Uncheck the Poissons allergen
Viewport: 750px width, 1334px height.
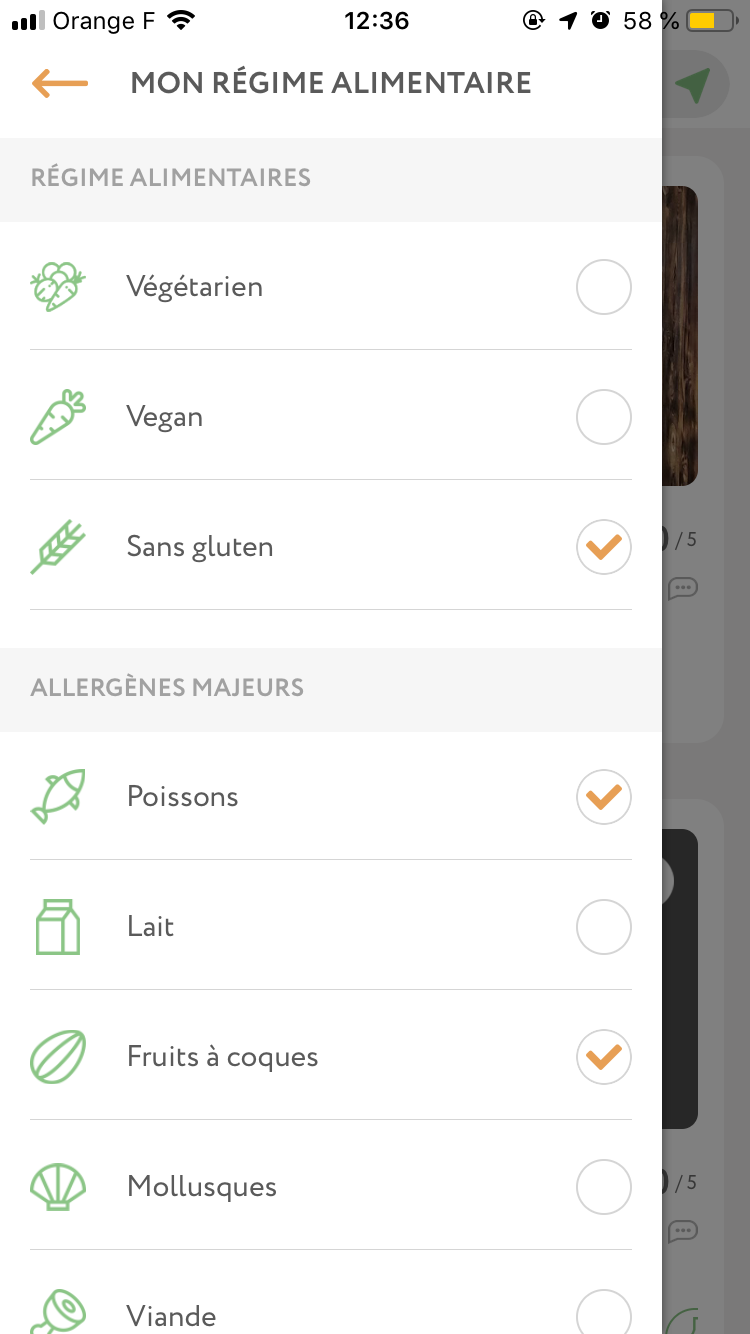point(604,797)
